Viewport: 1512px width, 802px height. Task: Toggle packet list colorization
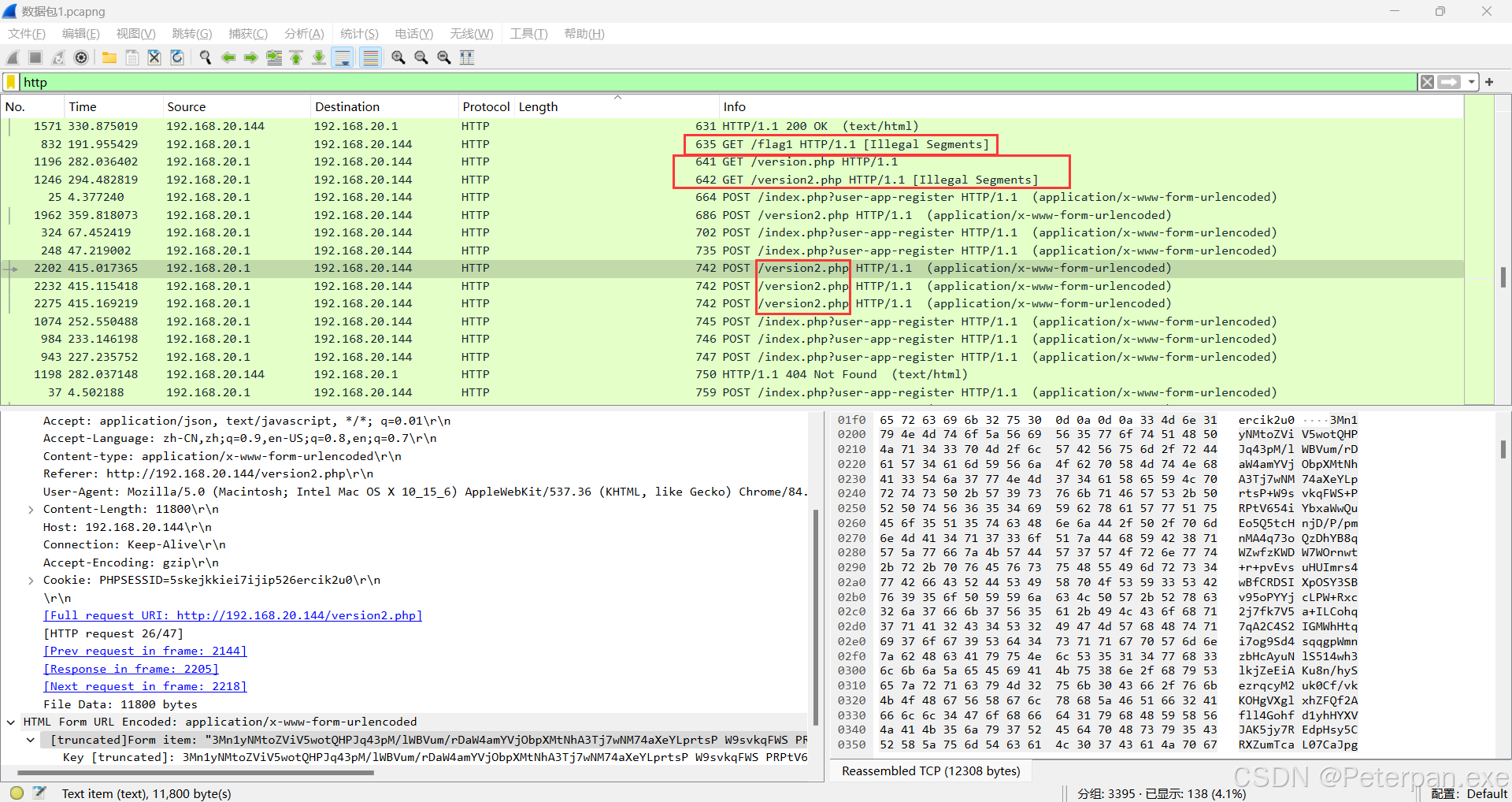click(x=370, y=58)
